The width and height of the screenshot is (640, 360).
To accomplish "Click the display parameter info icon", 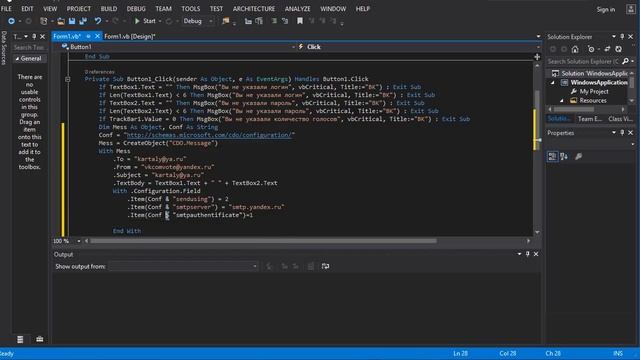I will (x=259, y=21).
